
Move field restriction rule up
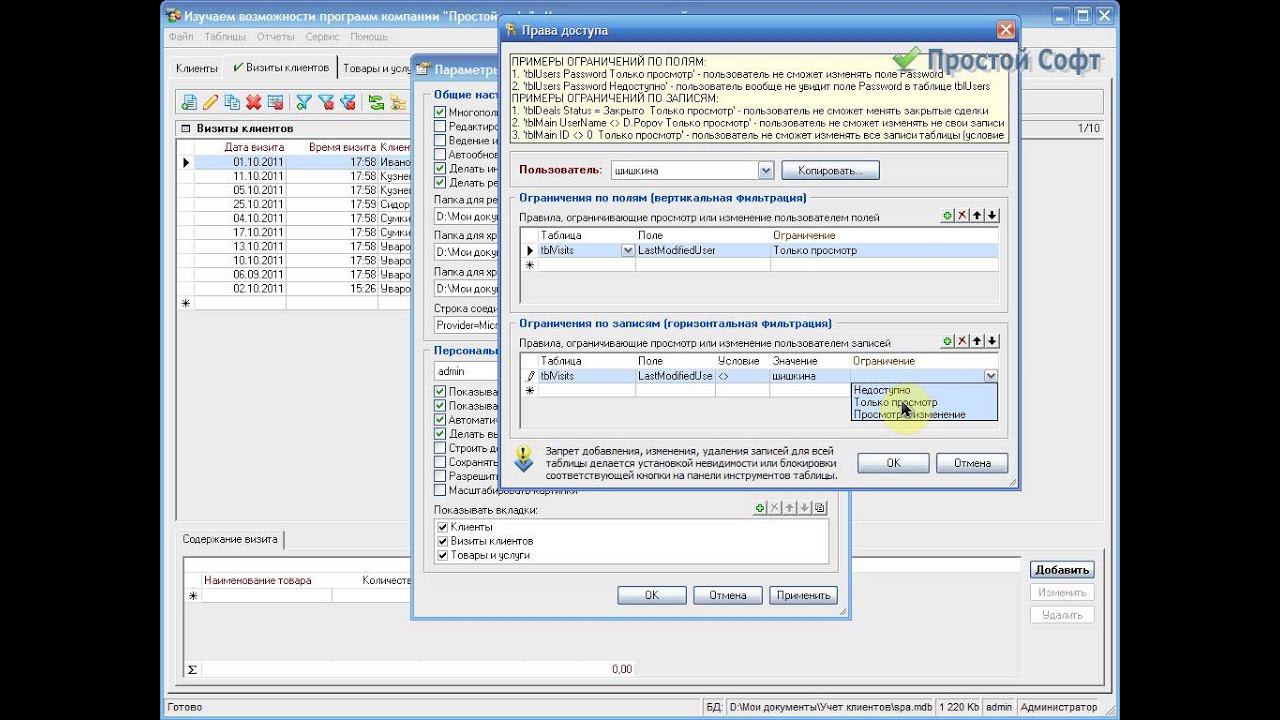tap(977, 215)
